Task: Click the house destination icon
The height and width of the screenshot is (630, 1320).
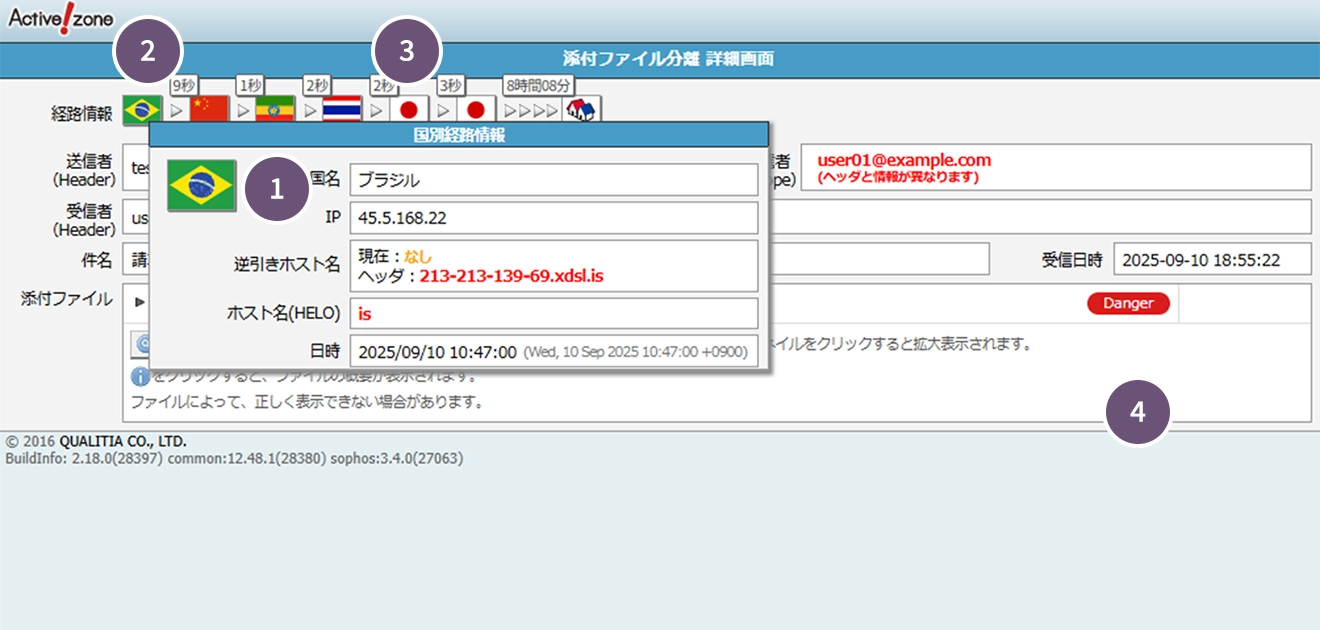Action: point(581,110)
